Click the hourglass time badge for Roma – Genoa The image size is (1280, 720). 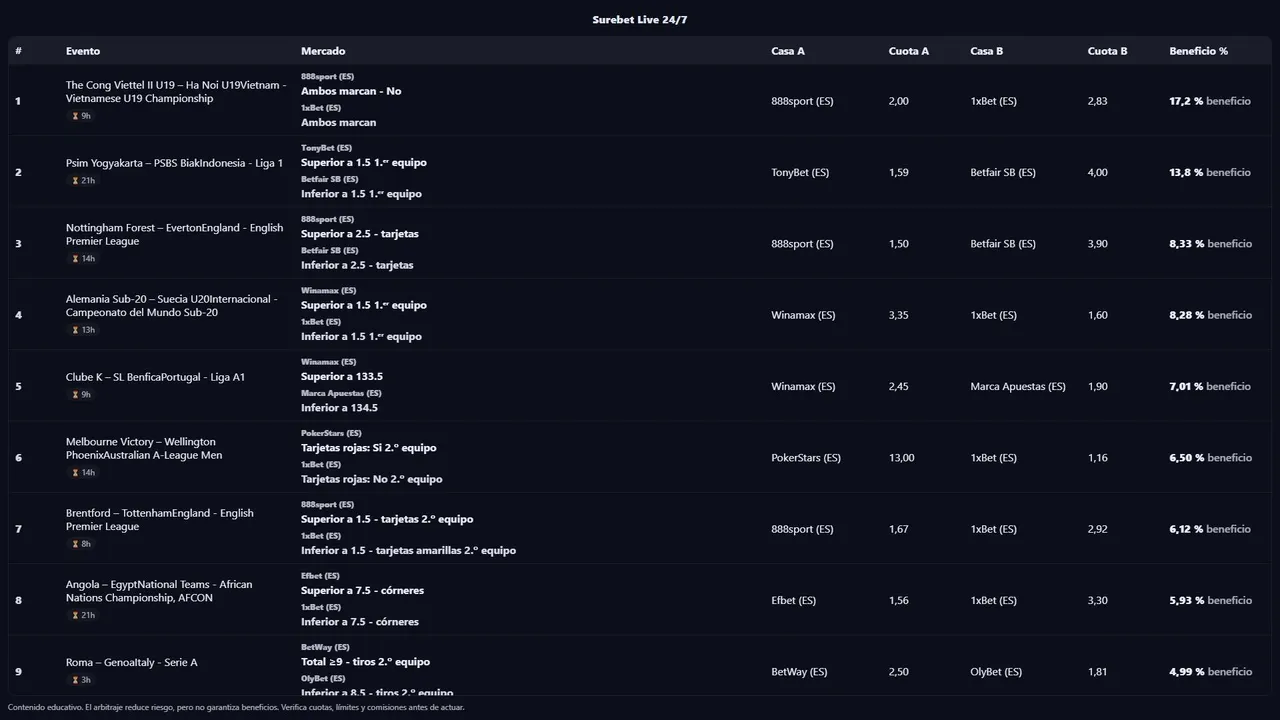point(81,680)
